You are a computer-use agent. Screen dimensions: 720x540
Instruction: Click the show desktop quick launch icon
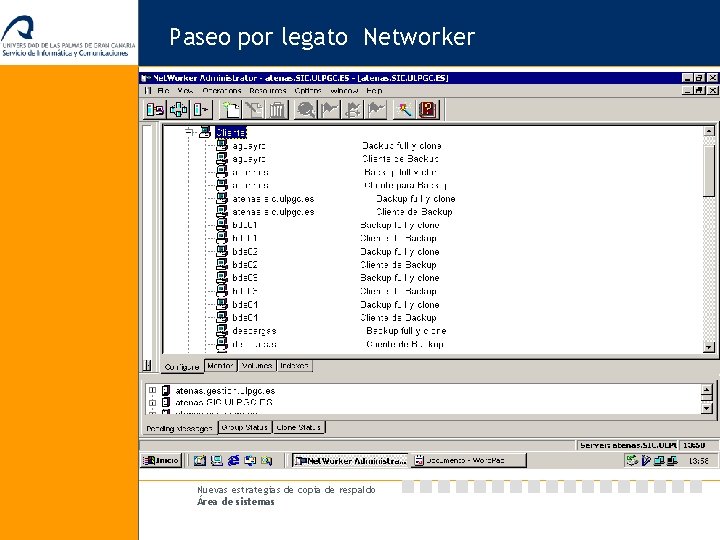click(216, 460)
